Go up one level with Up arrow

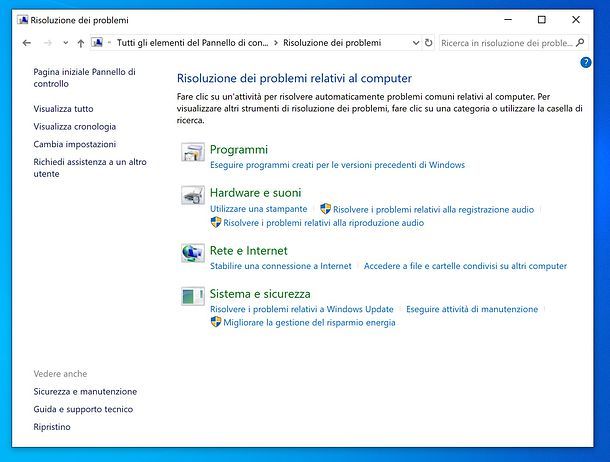point(81,43)
